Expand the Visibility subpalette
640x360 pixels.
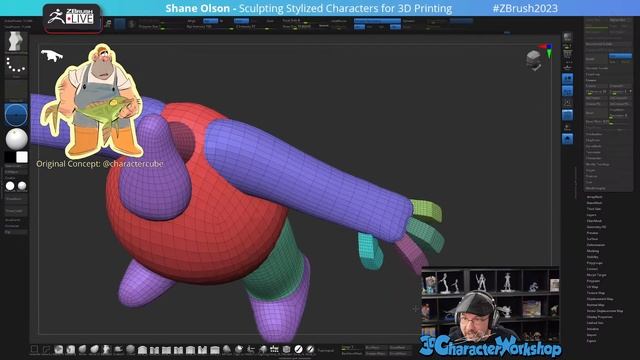[593, 257]
